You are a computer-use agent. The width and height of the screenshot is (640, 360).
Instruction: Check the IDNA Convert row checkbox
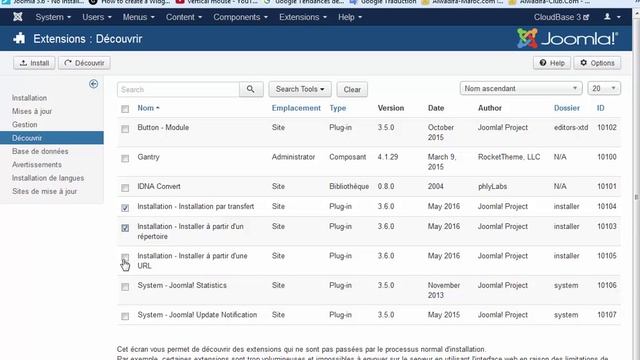125,188
